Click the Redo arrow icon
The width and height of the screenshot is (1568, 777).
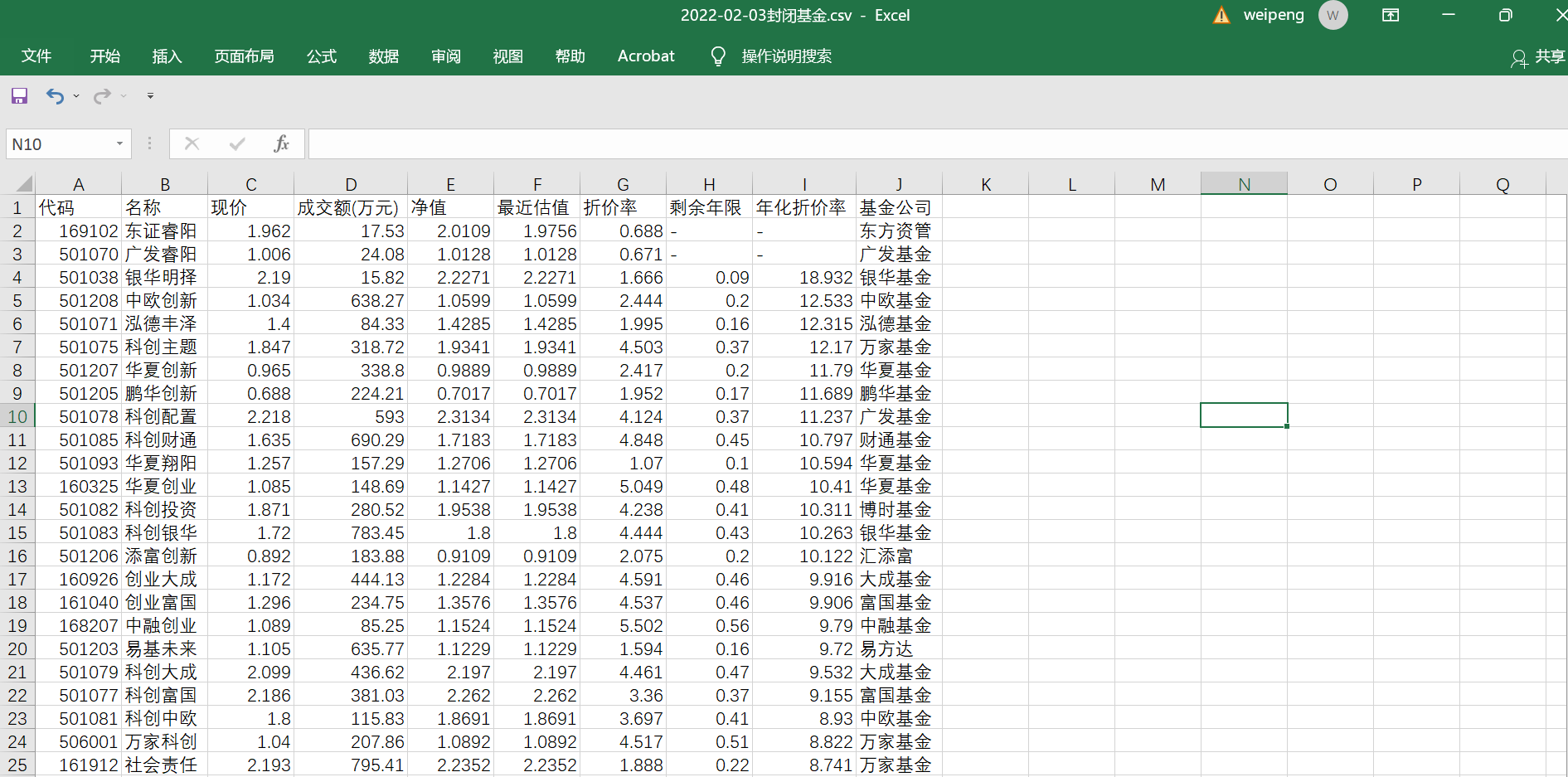(x=102, y=96)
